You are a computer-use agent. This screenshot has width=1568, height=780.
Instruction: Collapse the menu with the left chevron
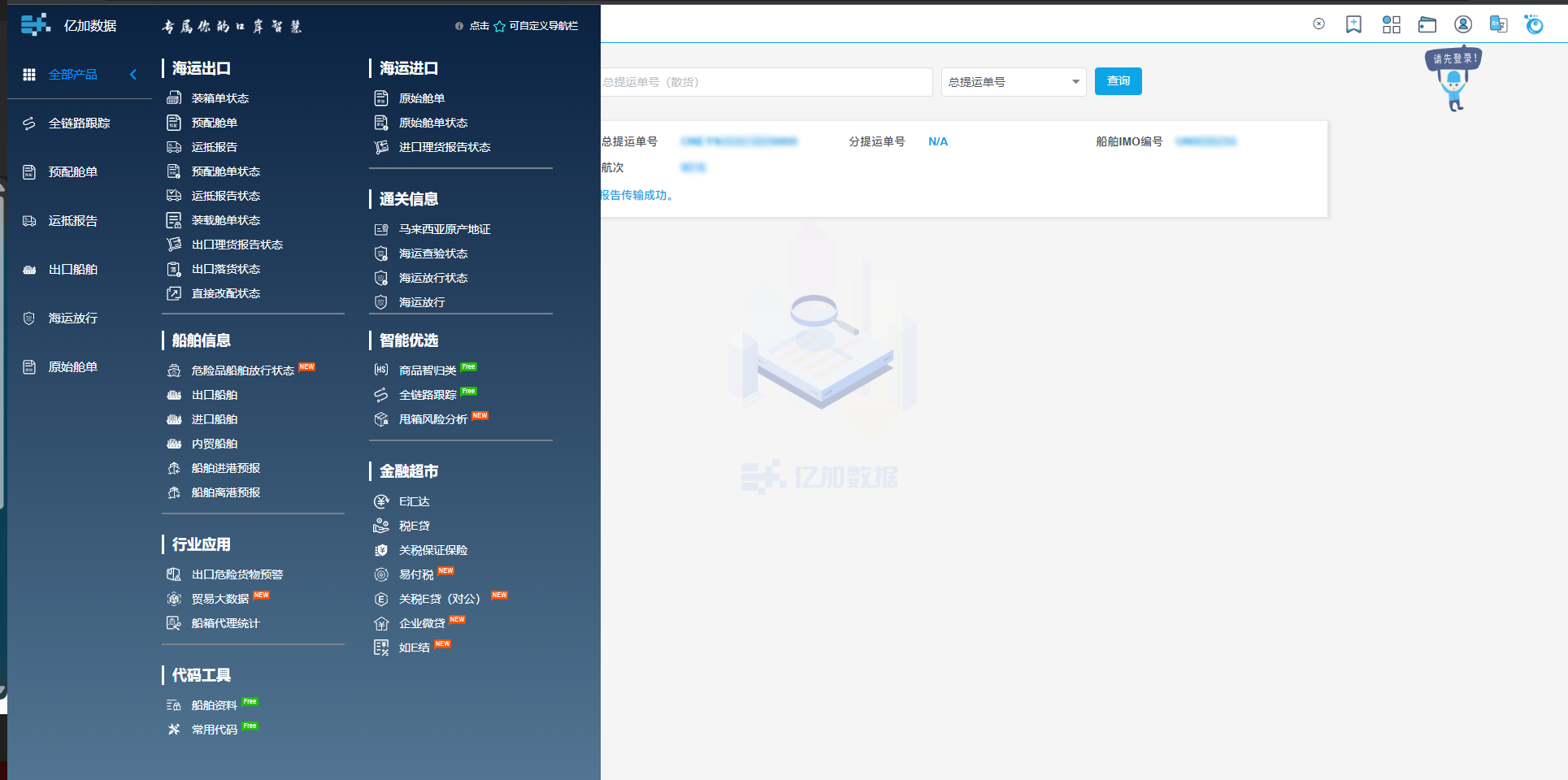coord(133,75)
